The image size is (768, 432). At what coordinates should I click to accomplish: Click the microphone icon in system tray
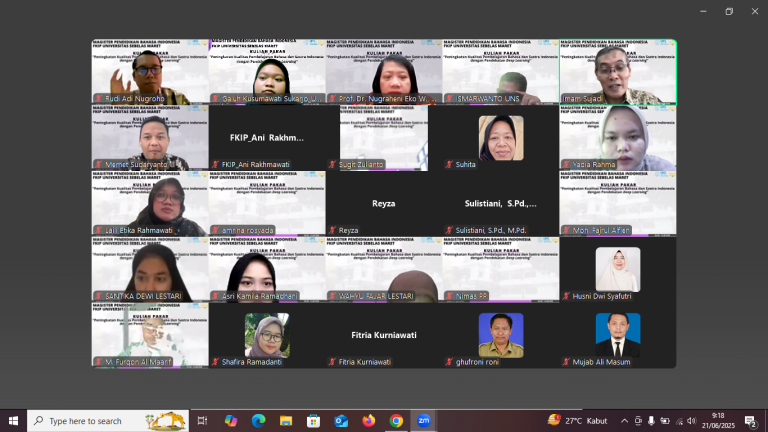click(x=651, y=421)
